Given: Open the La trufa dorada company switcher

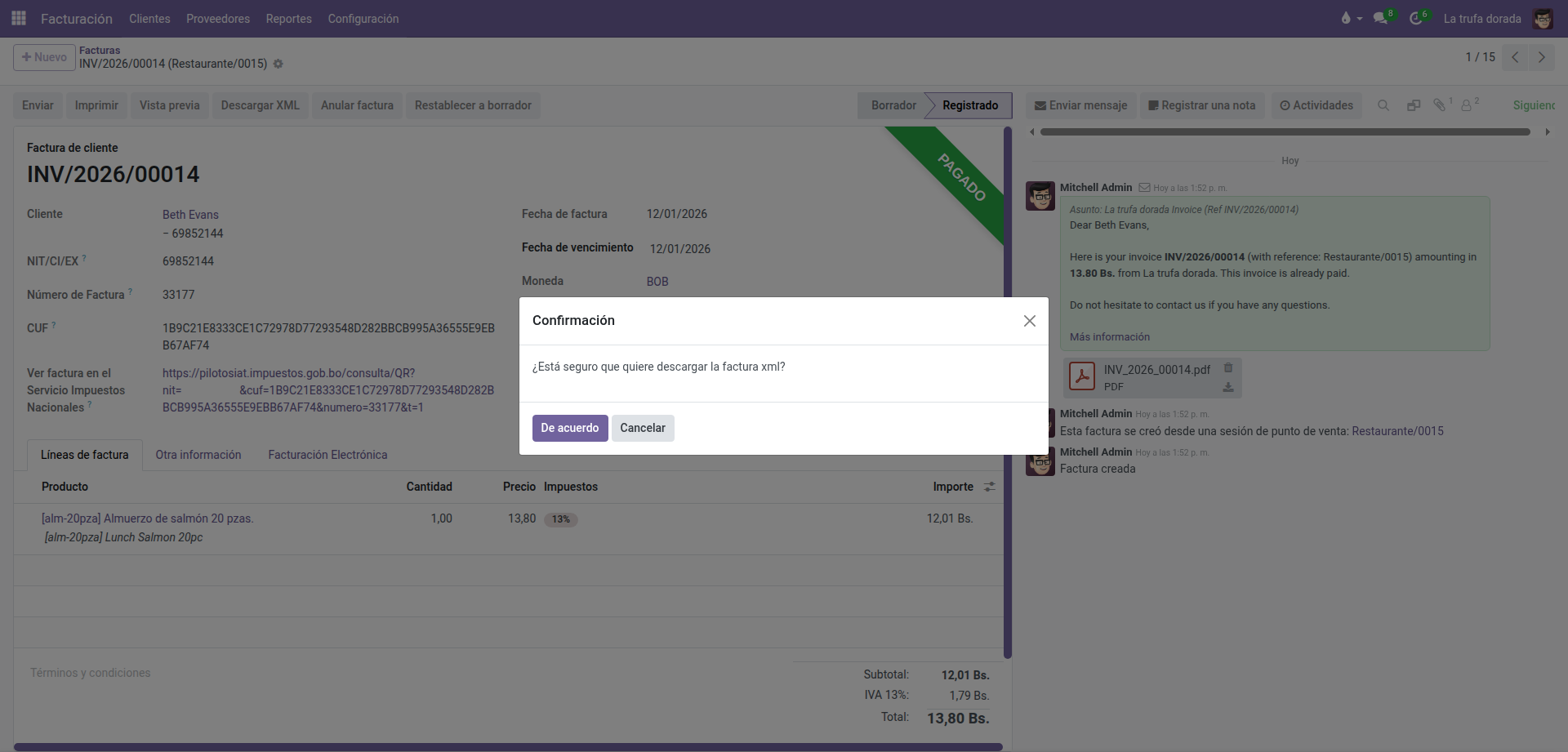Looking at the screenshot, I should [1481, 19].
